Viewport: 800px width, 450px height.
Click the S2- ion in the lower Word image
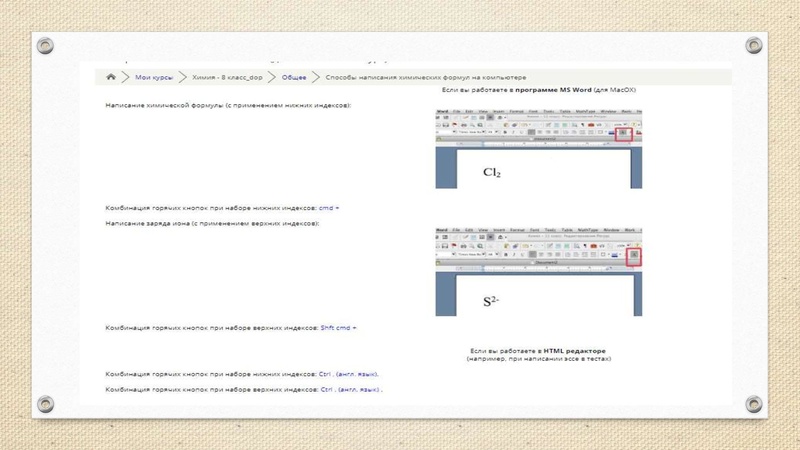pyautogui.click(x=491, y=300)
